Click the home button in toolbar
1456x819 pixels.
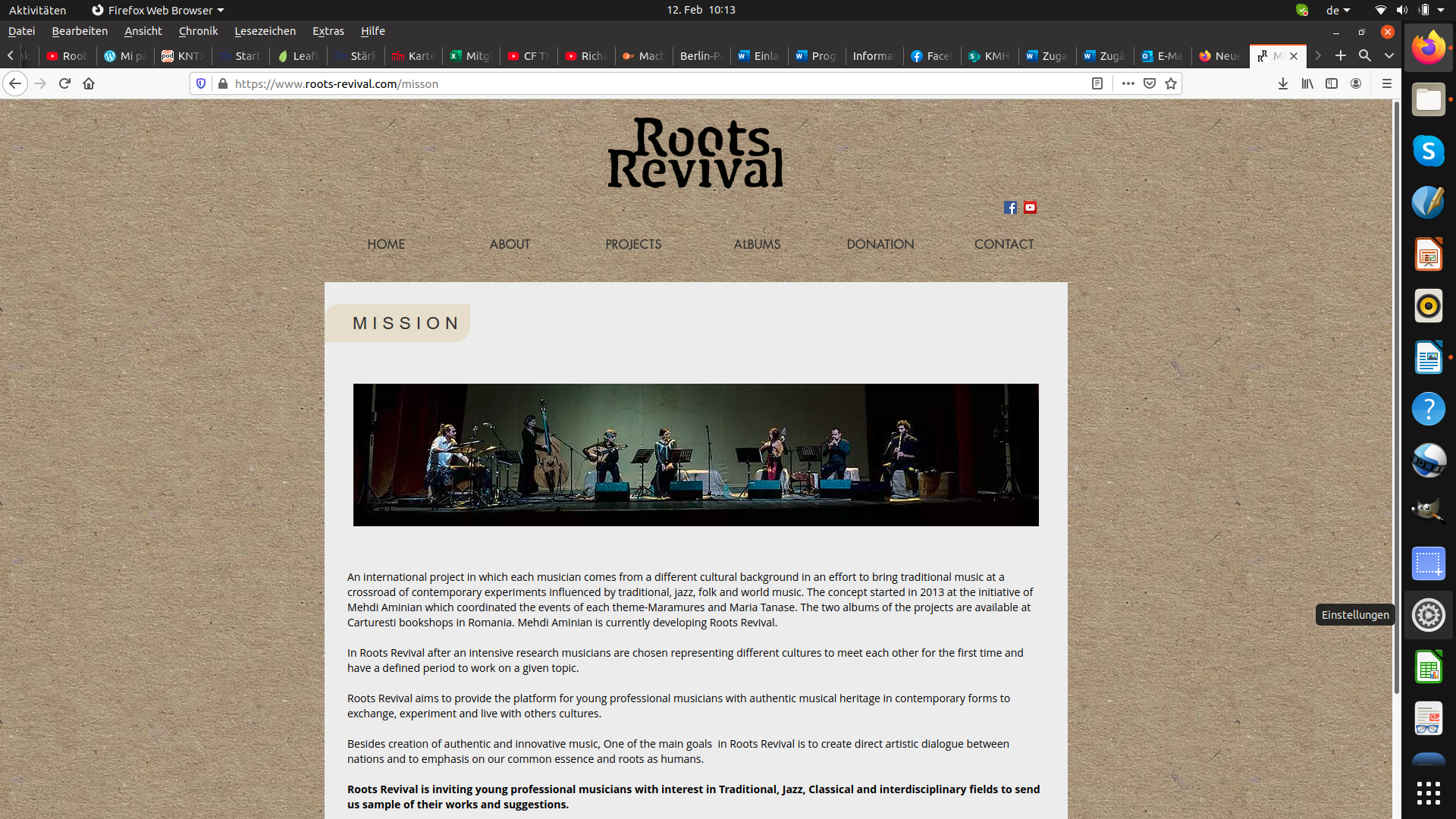(x=89, y=83)
